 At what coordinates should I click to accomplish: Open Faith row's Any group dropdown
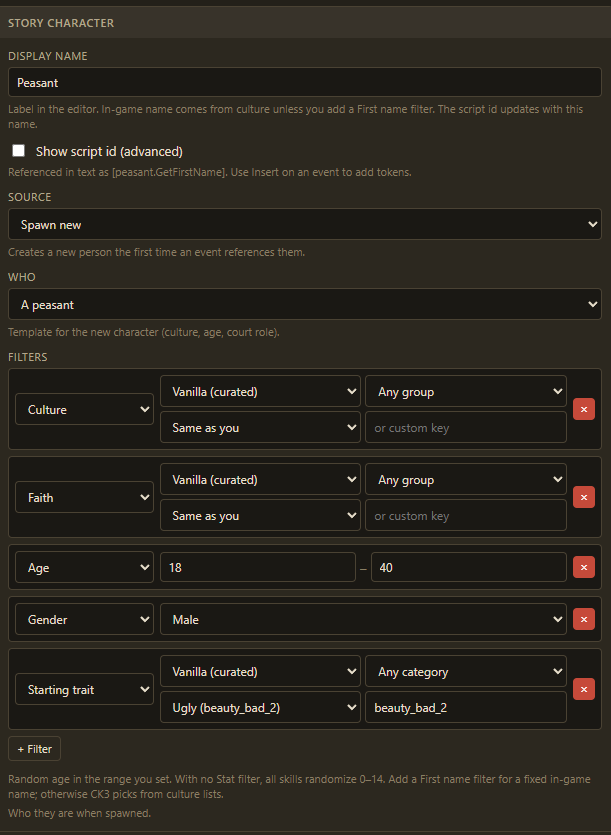(466, 479)
